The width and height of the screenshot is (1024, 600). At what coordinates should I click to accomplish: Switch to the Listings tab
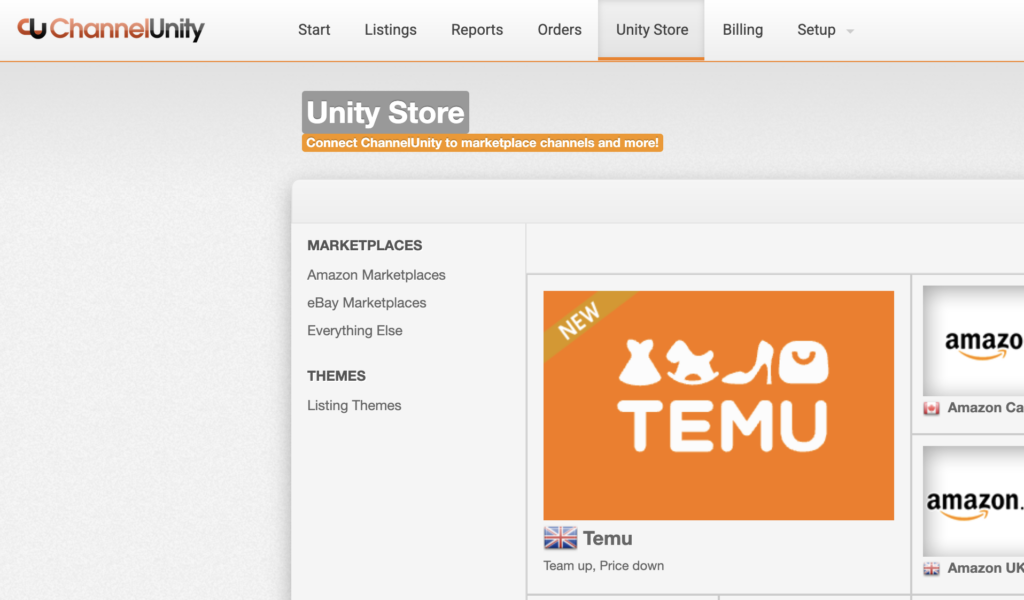point(390,30)
